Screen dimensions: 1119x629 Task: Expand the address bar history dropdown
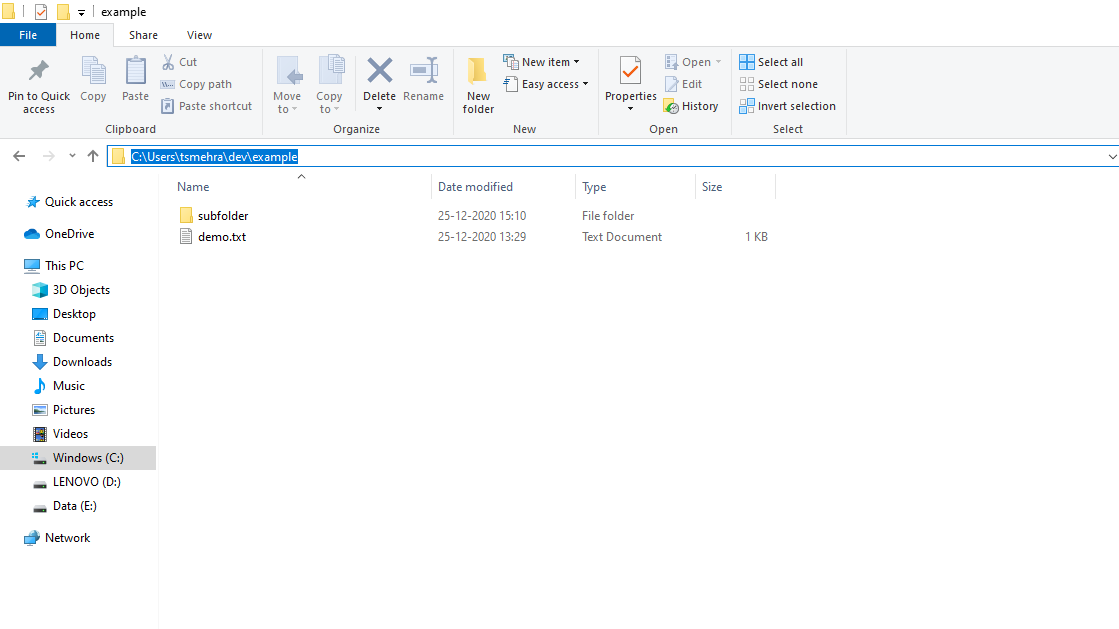pos(1112,157)
